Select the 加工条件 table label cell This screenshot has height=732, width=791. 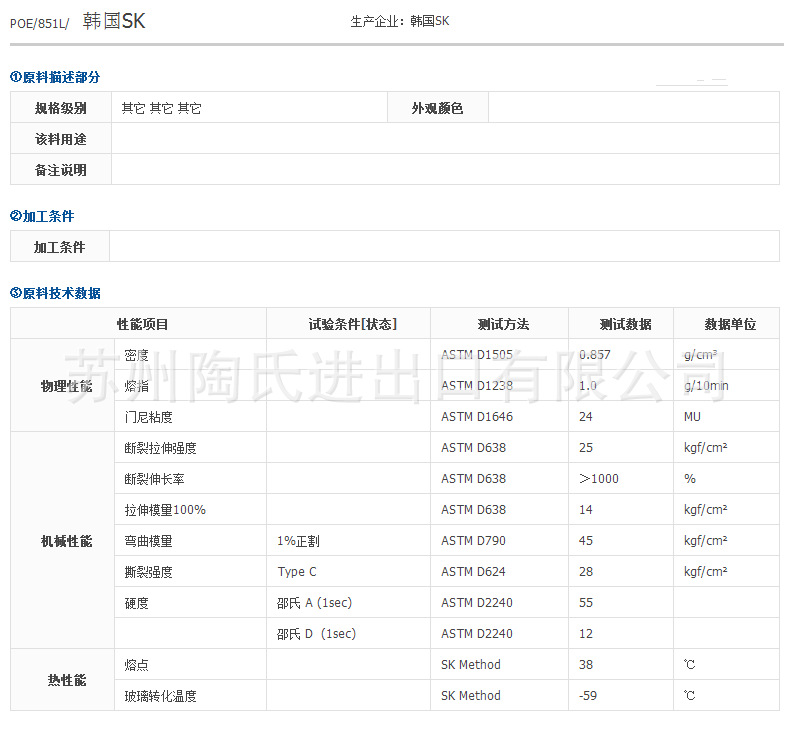[x=60, y=247]
